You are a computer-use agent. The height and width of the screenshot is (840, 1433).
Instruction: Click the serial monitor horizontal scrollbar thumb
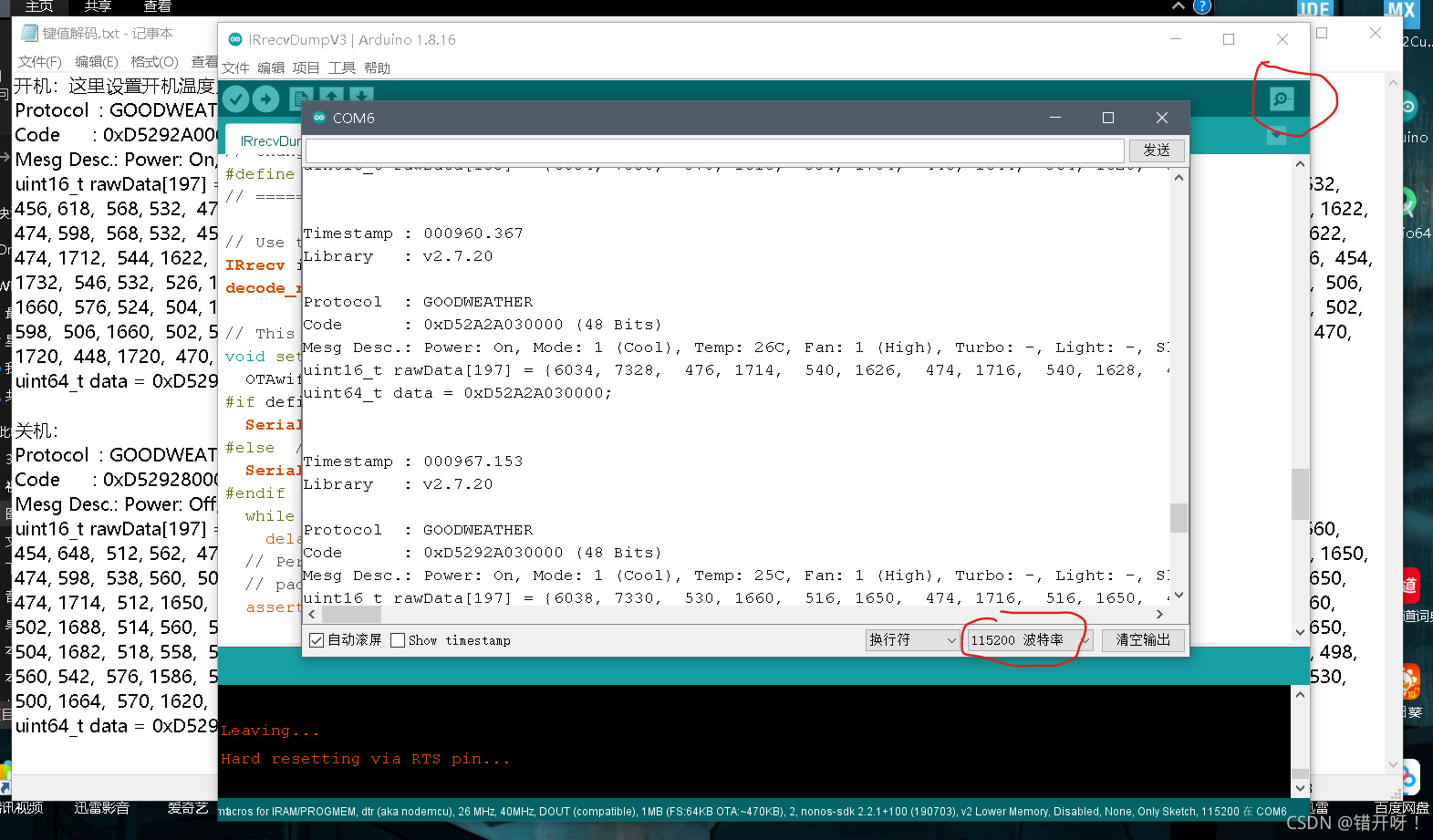351,615
